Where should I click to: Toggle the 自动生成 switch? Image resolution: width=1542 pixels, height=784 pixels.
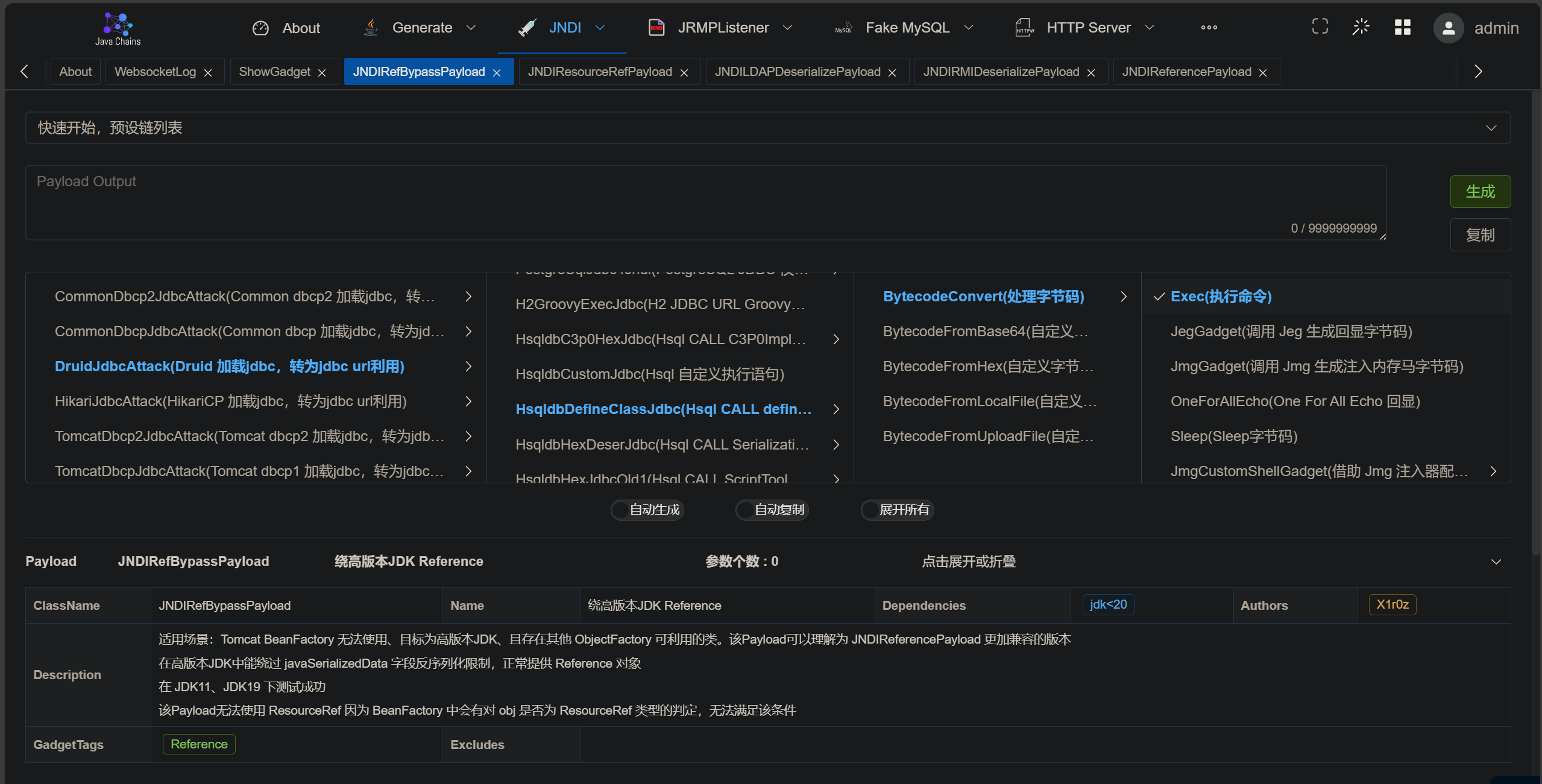pyautogui.click(x=647, y=510)
